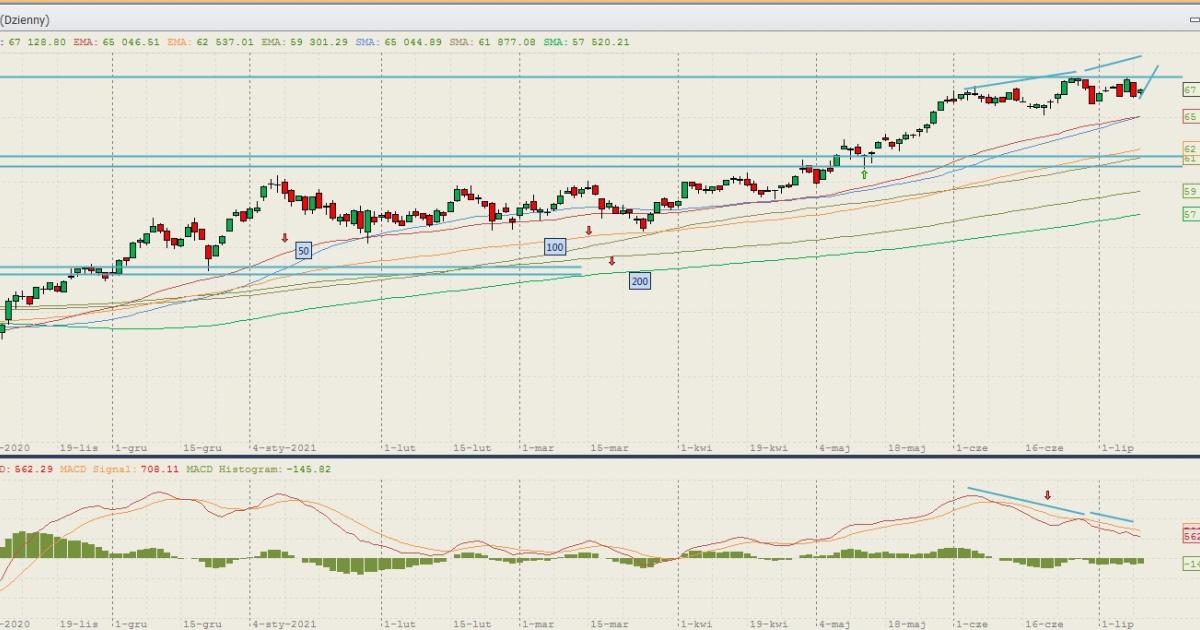Click the red down arrow above the 50 label
The height and width of the screenshot is (630, 1200).
285,238
